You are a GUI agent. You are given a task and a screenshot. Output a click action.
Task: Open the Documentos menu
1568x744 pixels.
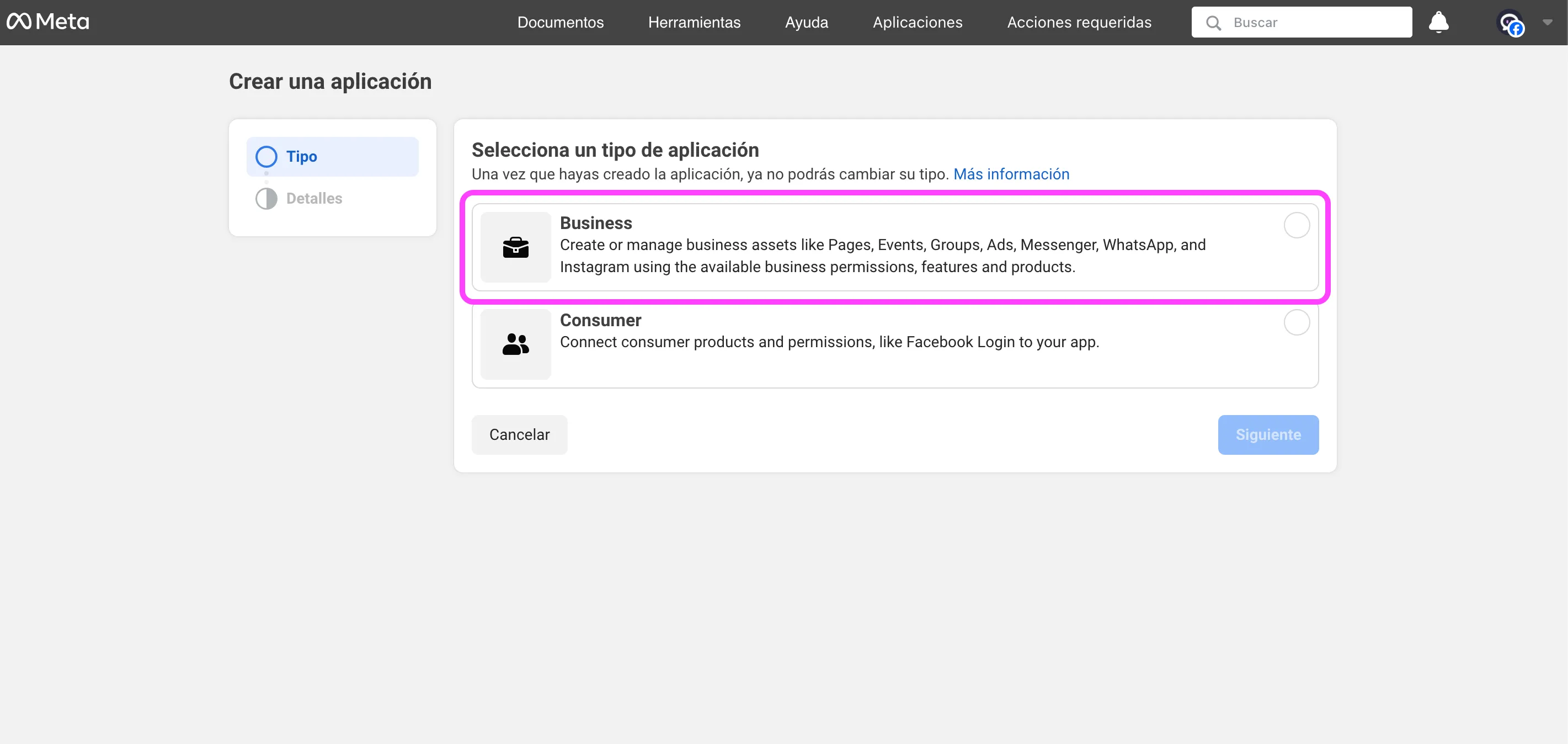coord(560,22)
